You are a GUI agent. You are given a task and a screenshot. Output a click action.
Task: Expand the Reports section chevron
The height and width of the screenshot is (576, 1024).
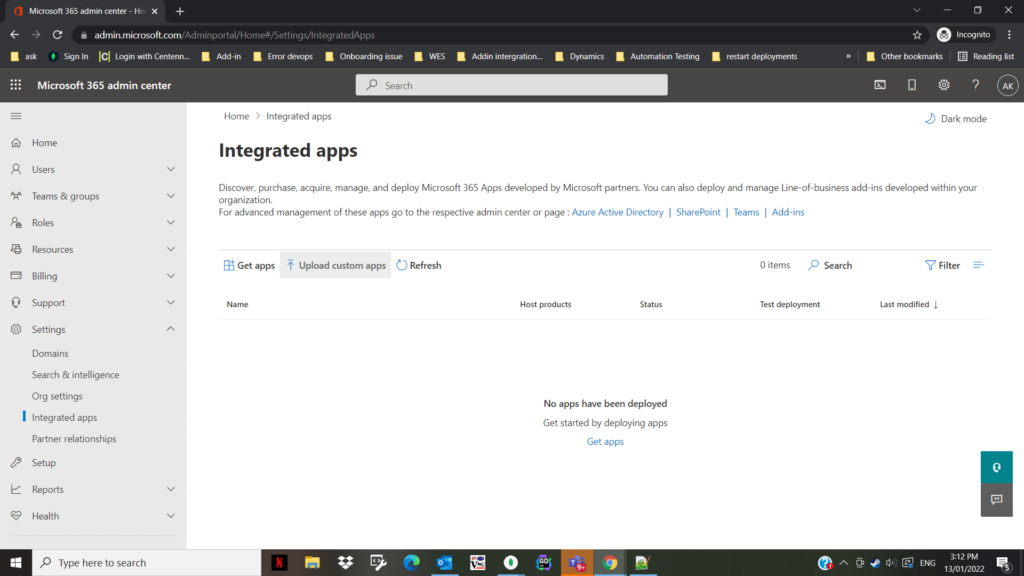[x=170, y=489]
